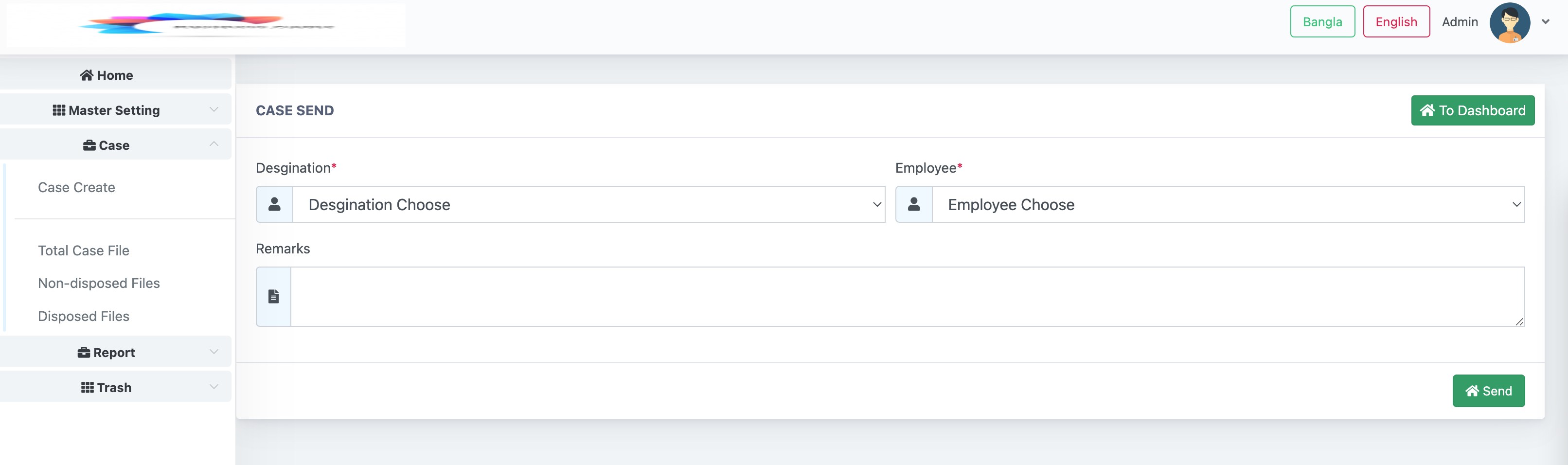
Task: Click the Admin avatar picture
Action: (x=1510, y=22)
